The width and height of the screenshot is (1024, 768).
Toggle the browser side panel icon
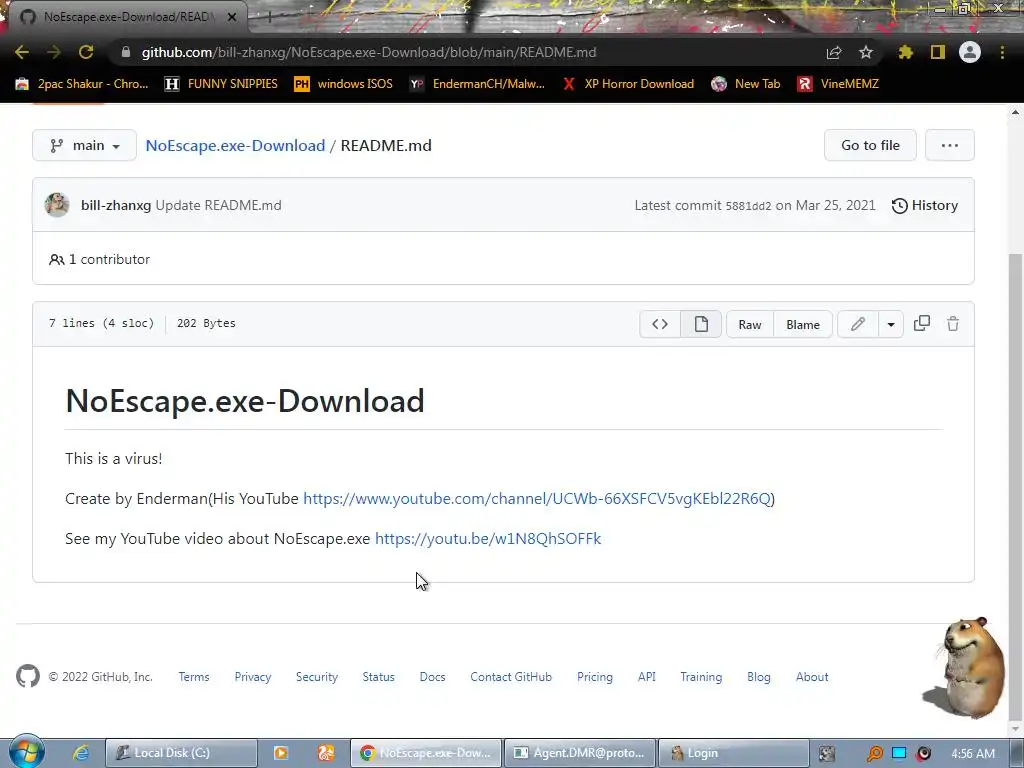(937, 52)
